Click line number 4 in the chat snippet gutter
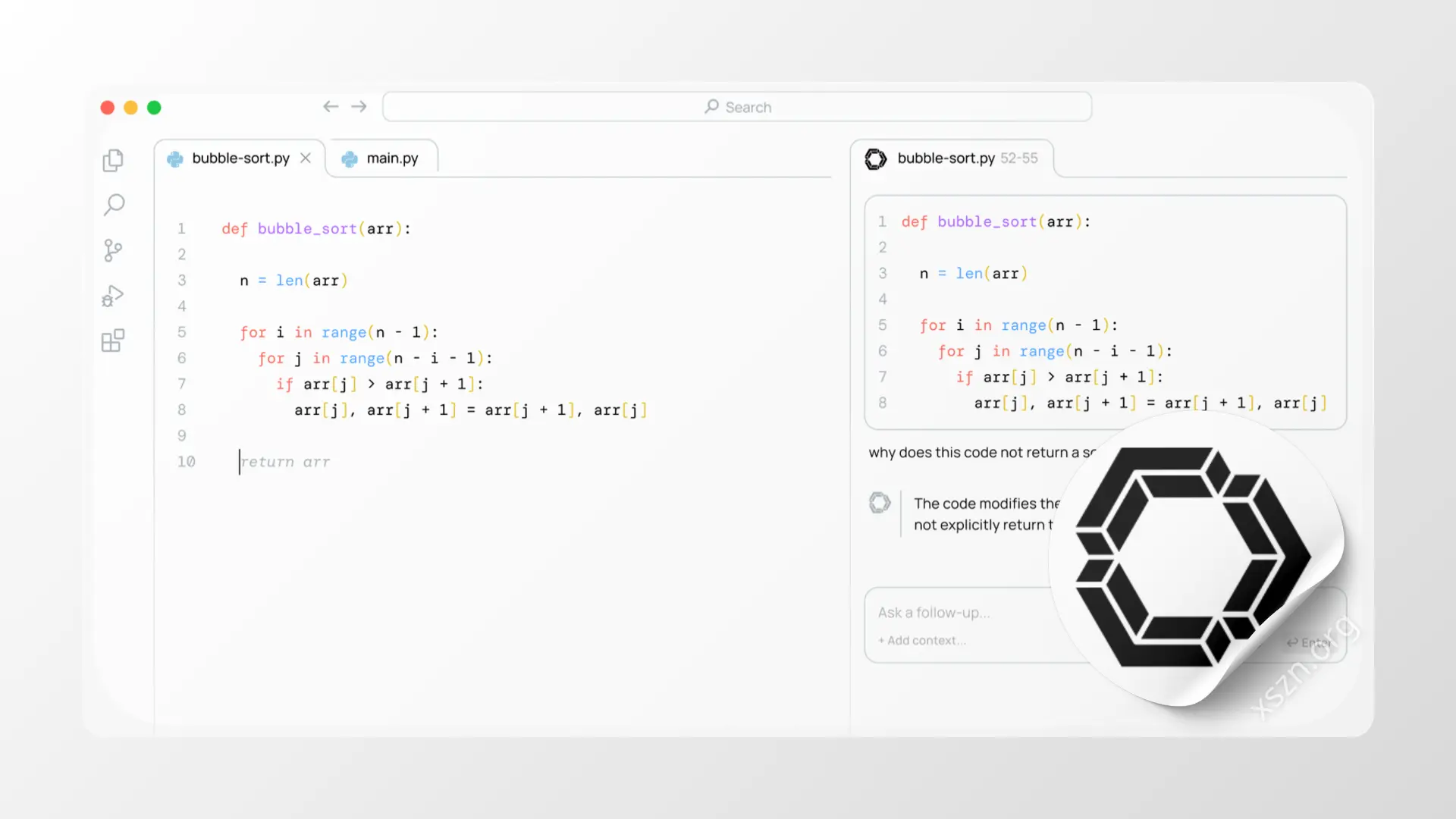This screenshot has width=1456, height=819. pyautogui.click(x=883, y=300)
